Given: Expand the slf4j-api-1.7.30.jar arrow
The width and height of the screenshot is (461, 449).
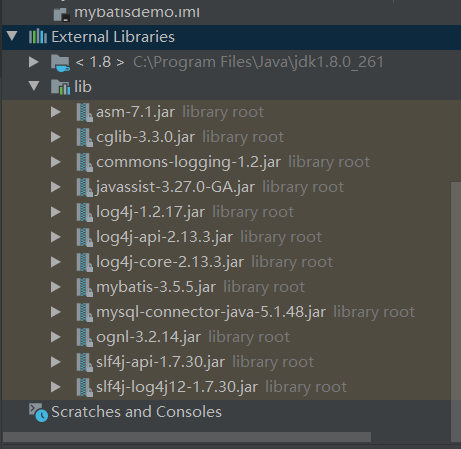Looking at the screenshot, I should click(56, 362).
